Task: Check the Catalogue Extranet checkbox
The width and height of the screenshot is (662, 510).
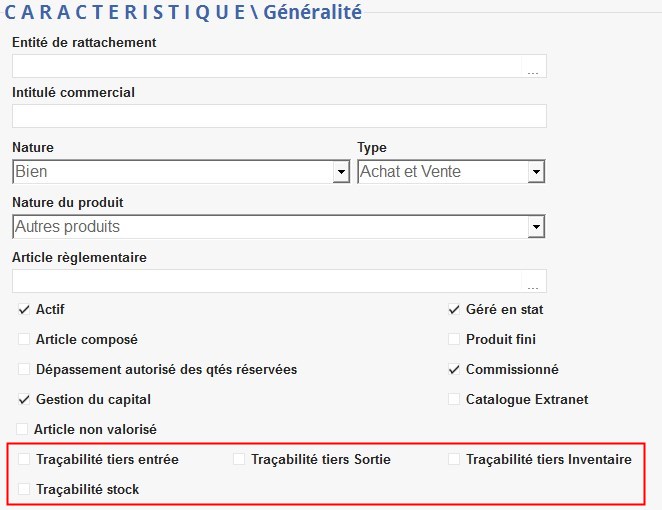Action: 454,400
